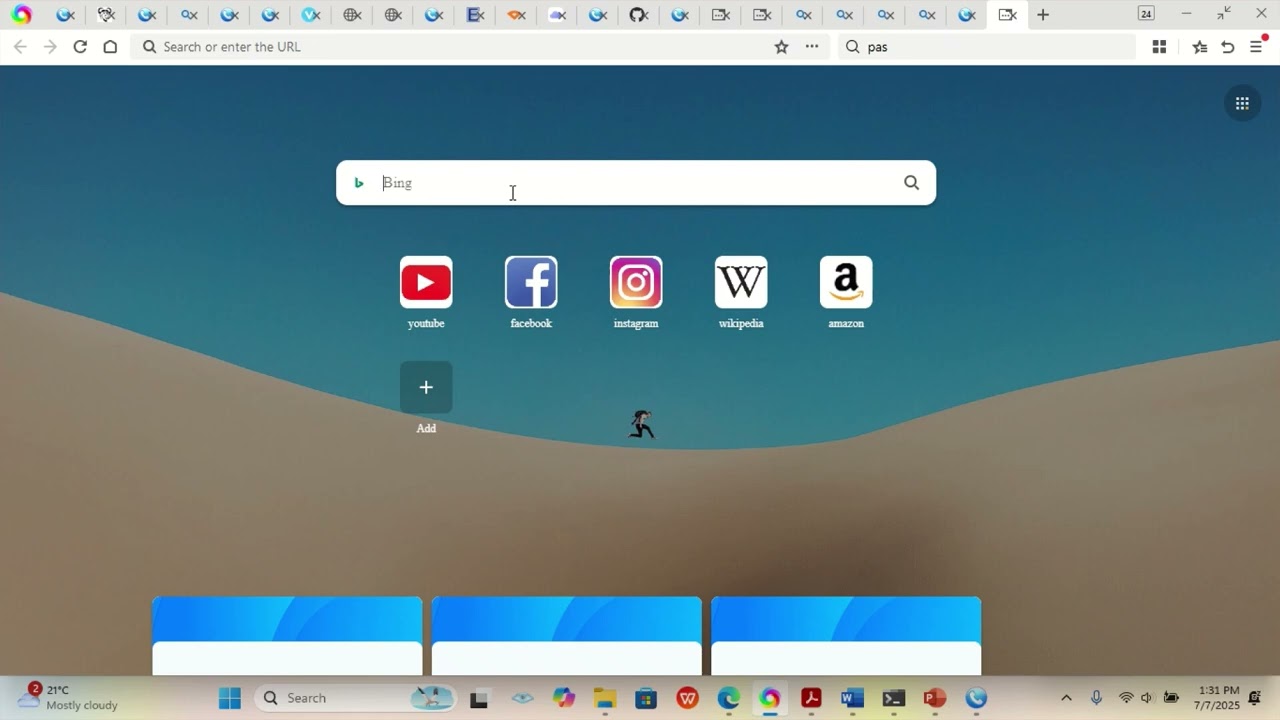This screenshot has width=1280, height=720.
Task: Open the extensions tiles icon in toolbar
Action: click(x=1159, y=47)
